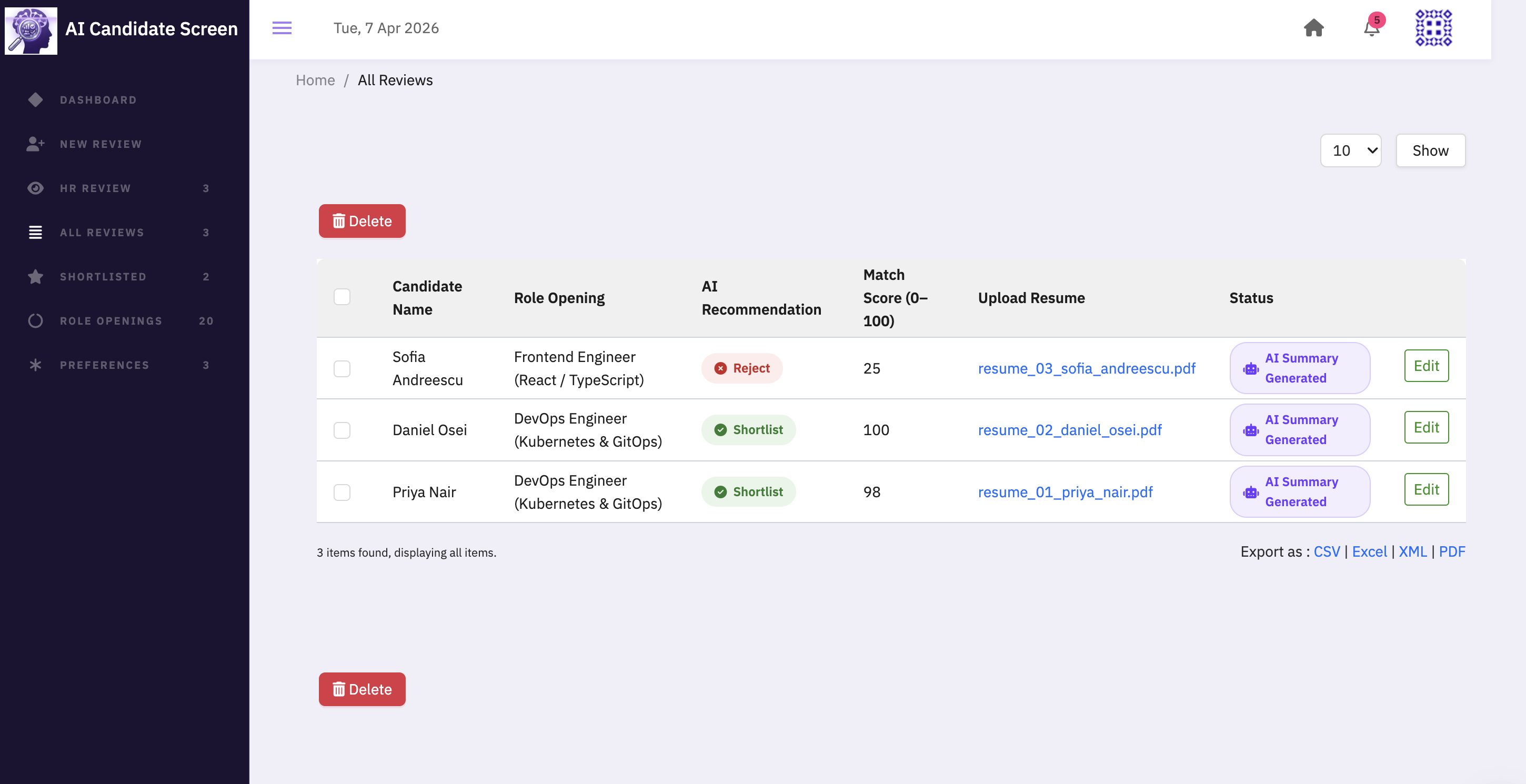Export the table as CSV
The width and height of the screenshot is (1526, 784).
(1326, 552)
